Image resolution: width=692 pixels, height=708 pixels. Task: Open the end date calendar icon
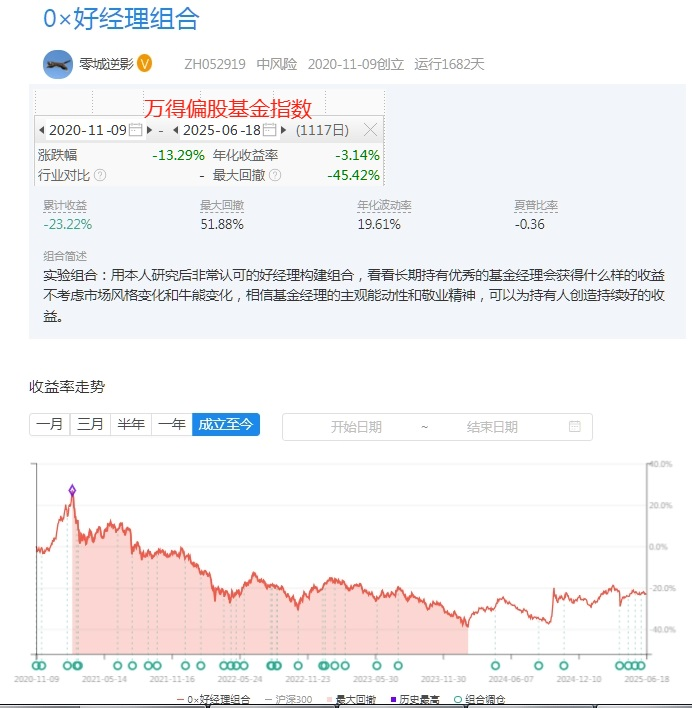[269, 130]
